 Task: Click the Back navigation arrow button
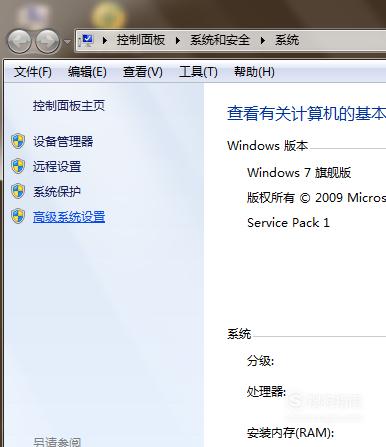coord(19,41)
